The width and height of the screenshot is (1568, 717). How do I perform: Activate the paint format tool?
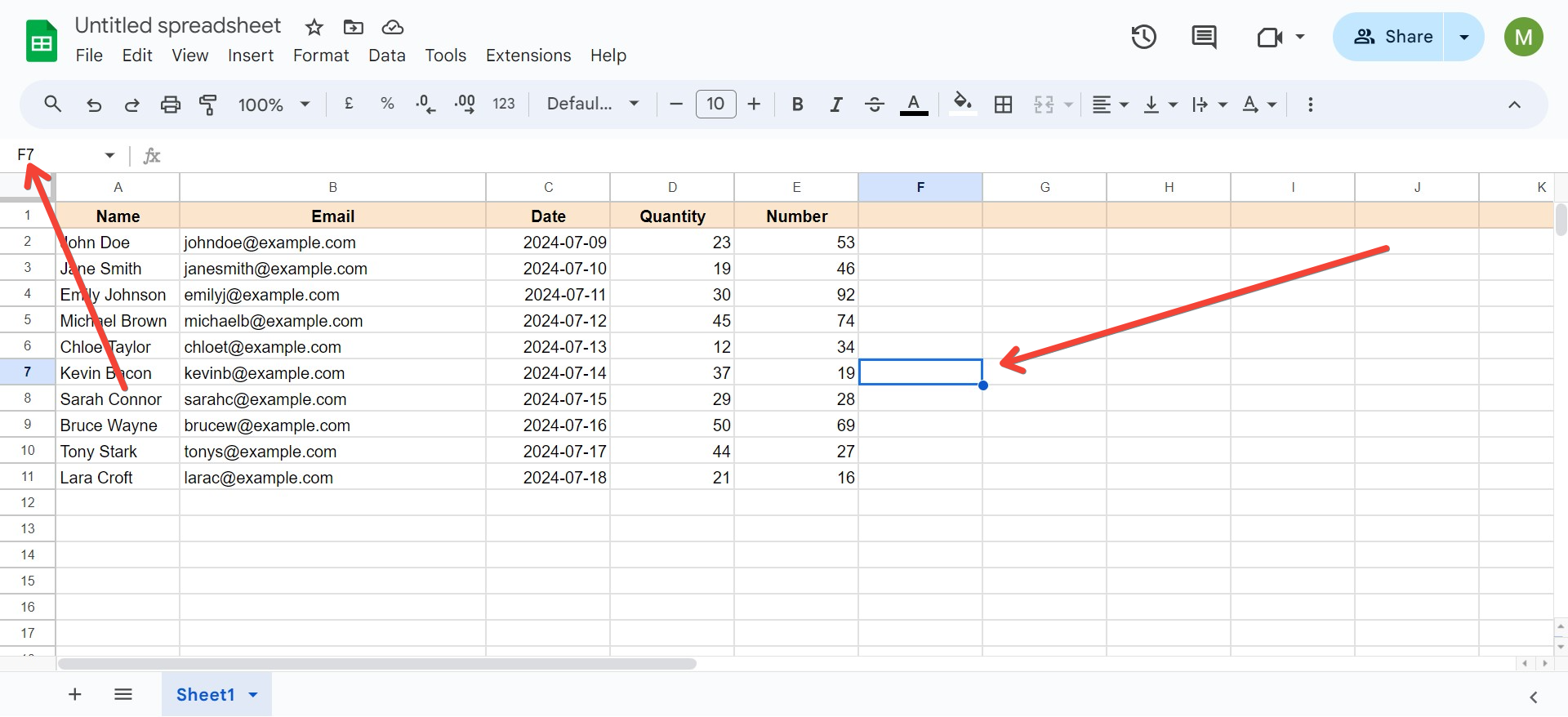click(x=208, y=105)
